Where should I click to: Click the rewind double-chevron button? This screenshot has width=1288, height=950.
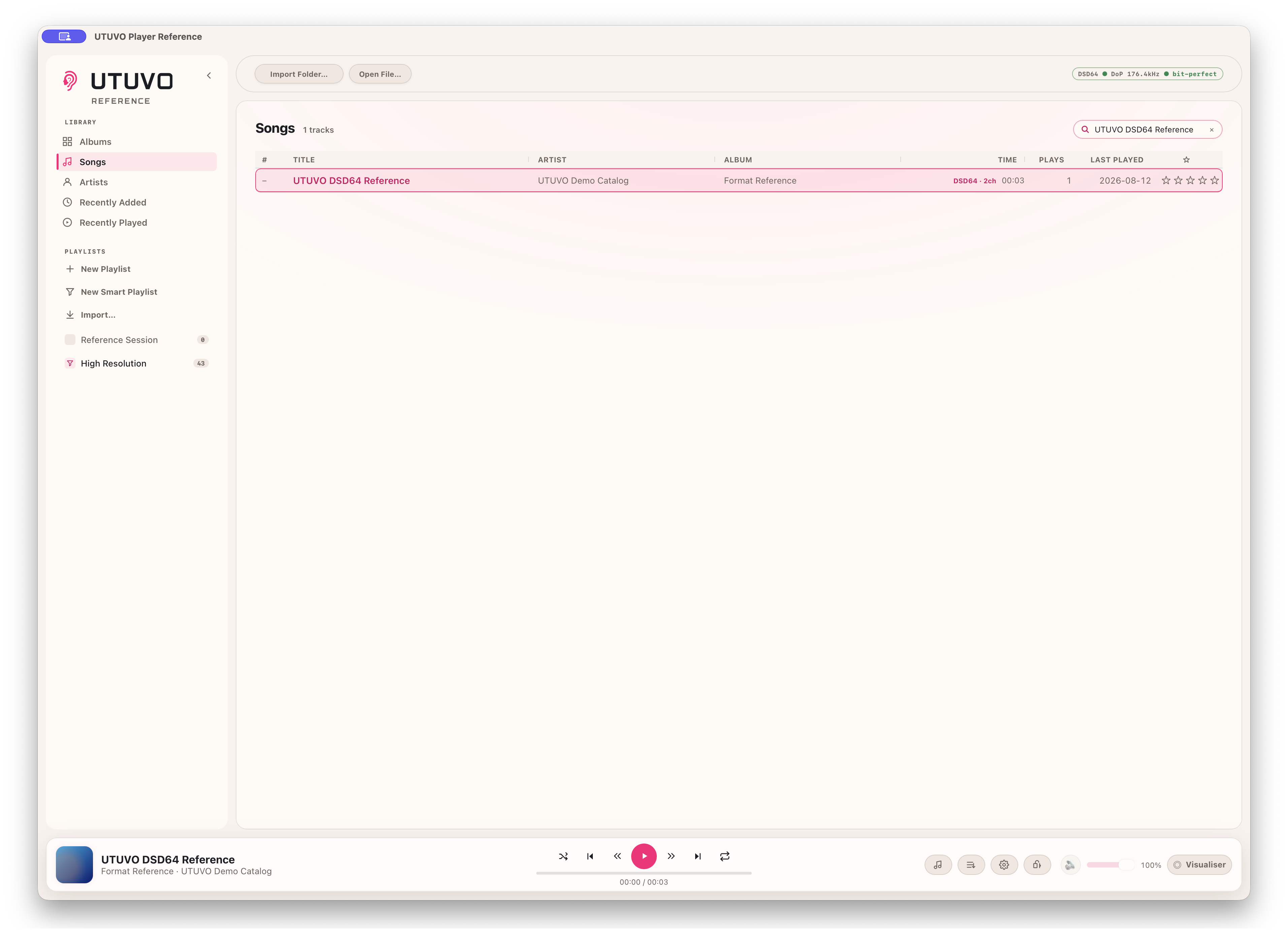coord(617,856)
